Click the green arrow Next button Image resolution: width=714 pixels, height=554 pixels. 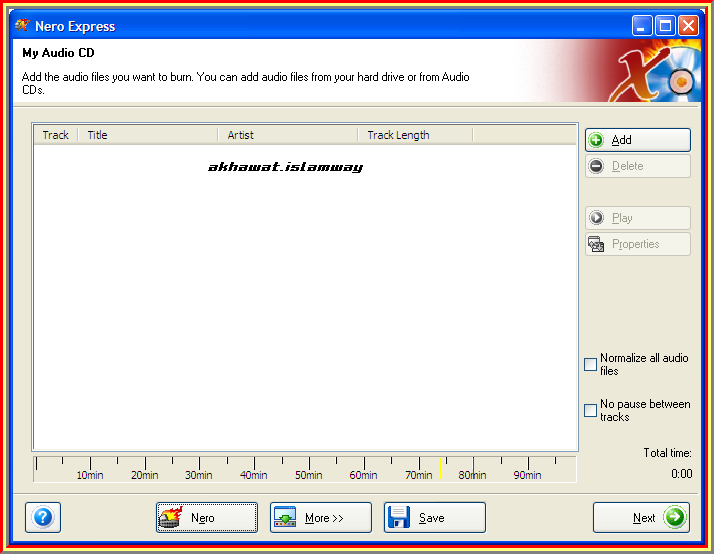641,517
